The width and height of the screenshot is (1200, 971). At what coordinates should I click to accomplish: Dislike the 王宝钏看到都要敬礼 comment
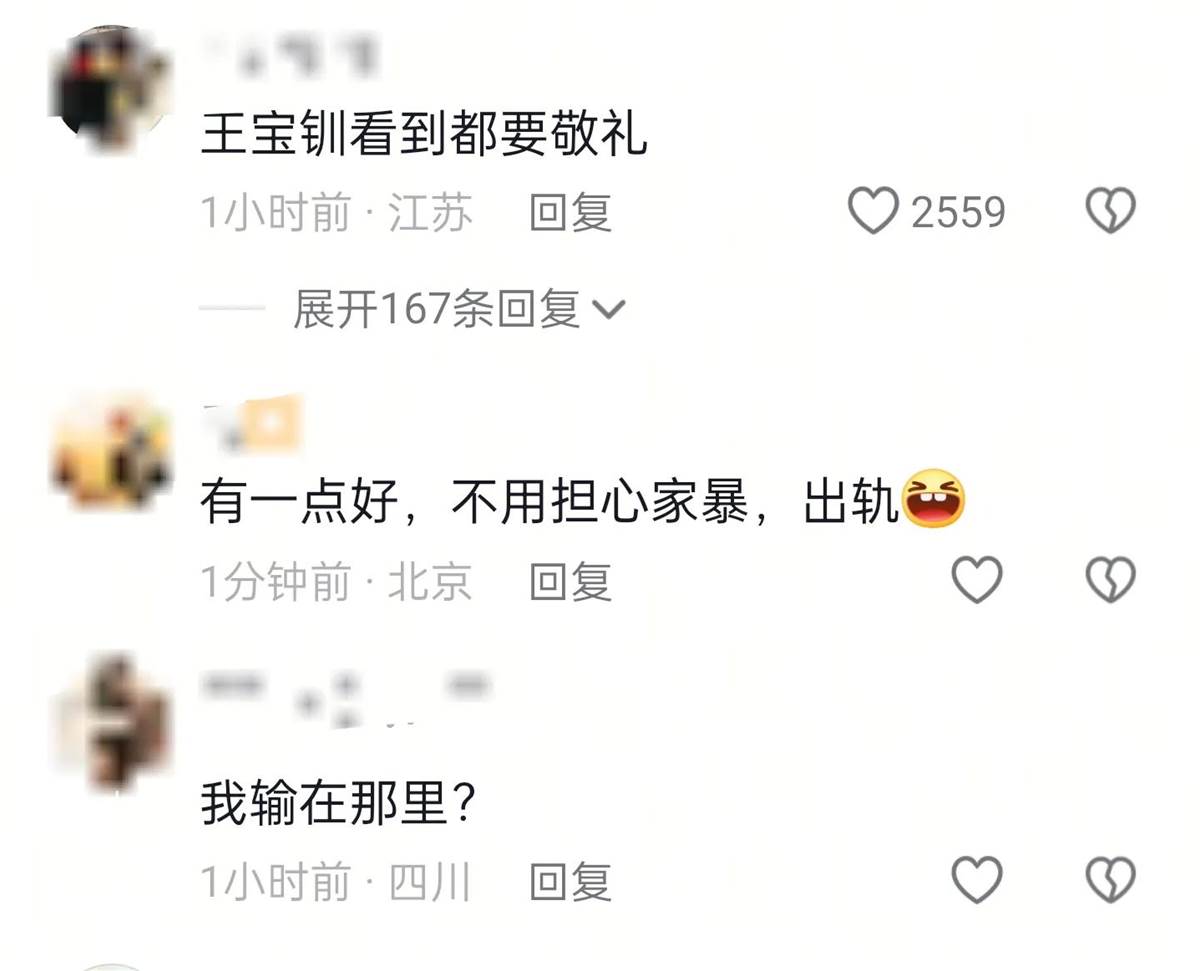[1111, 212]
